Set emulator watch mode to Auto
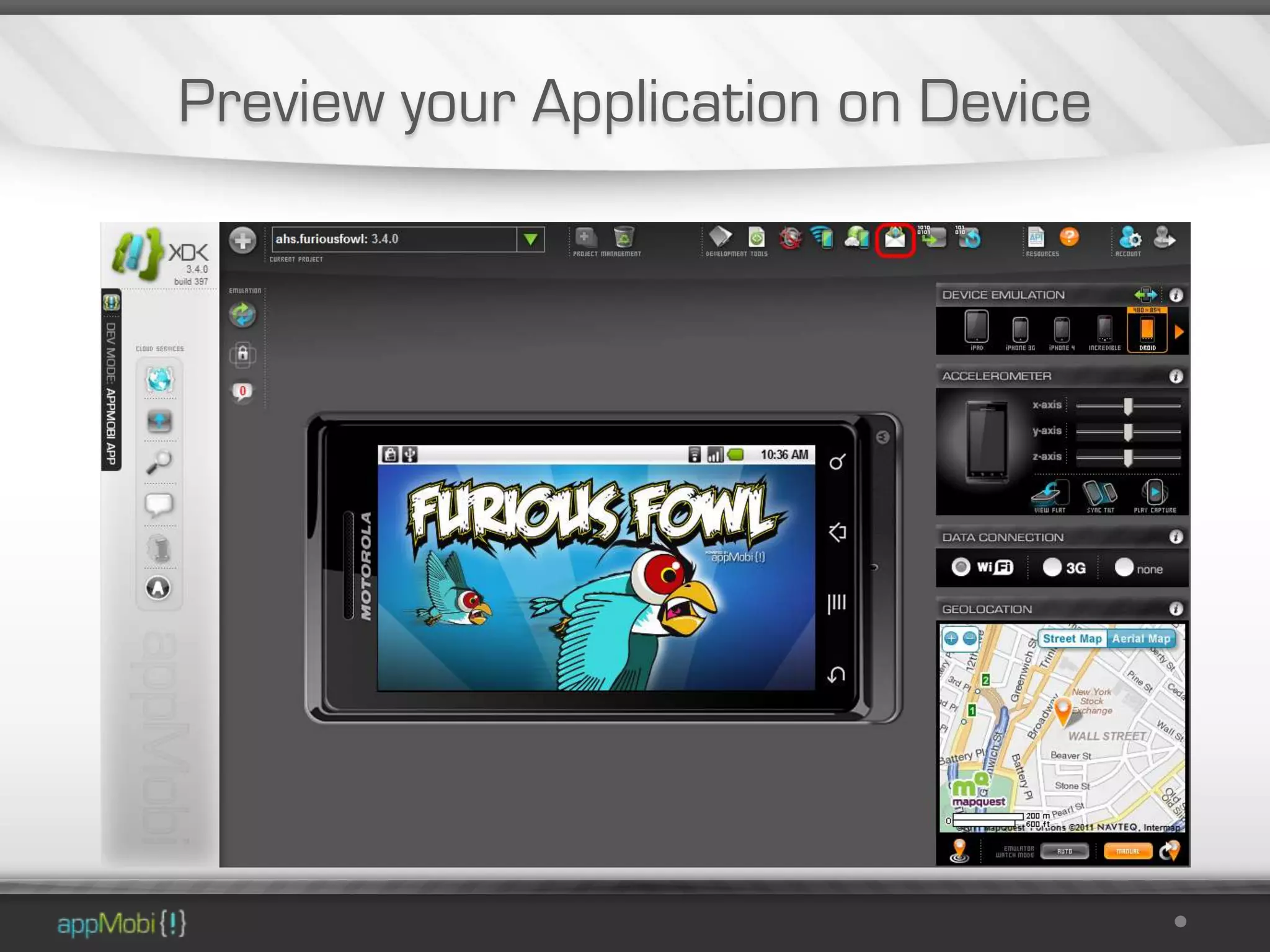Screen dimensions: 1270x952 point(1064,852)
